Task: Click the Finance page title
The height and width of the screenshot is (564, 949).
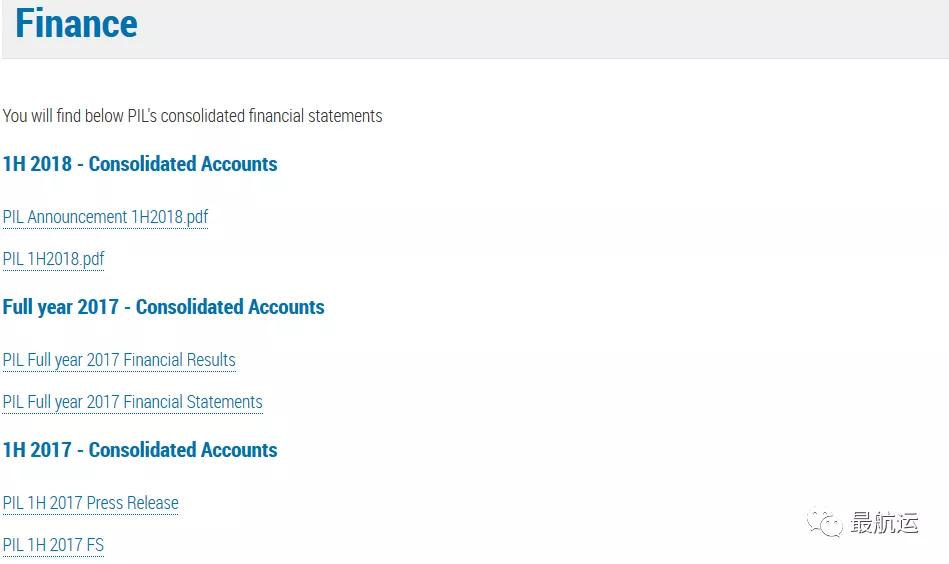Action: click(x=76, y=23)
